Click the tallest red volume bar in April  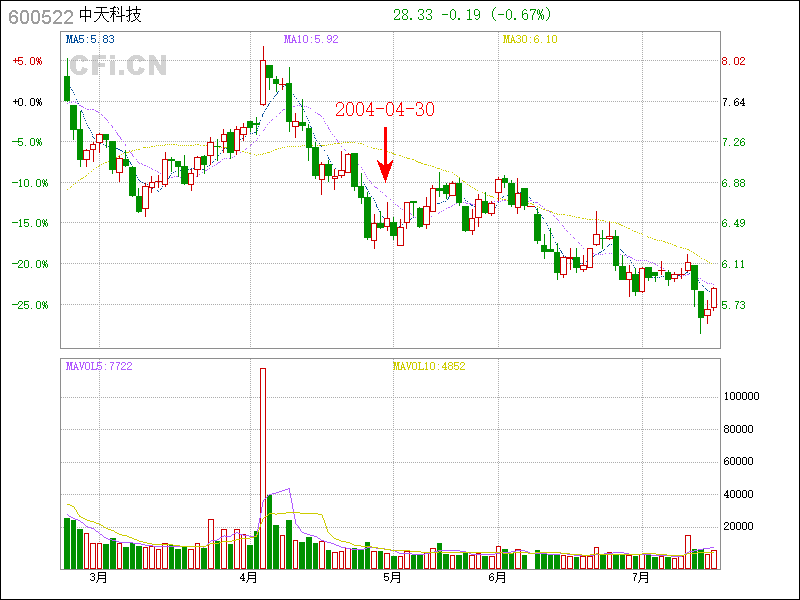pyautogui.click(x=263, y=467)
